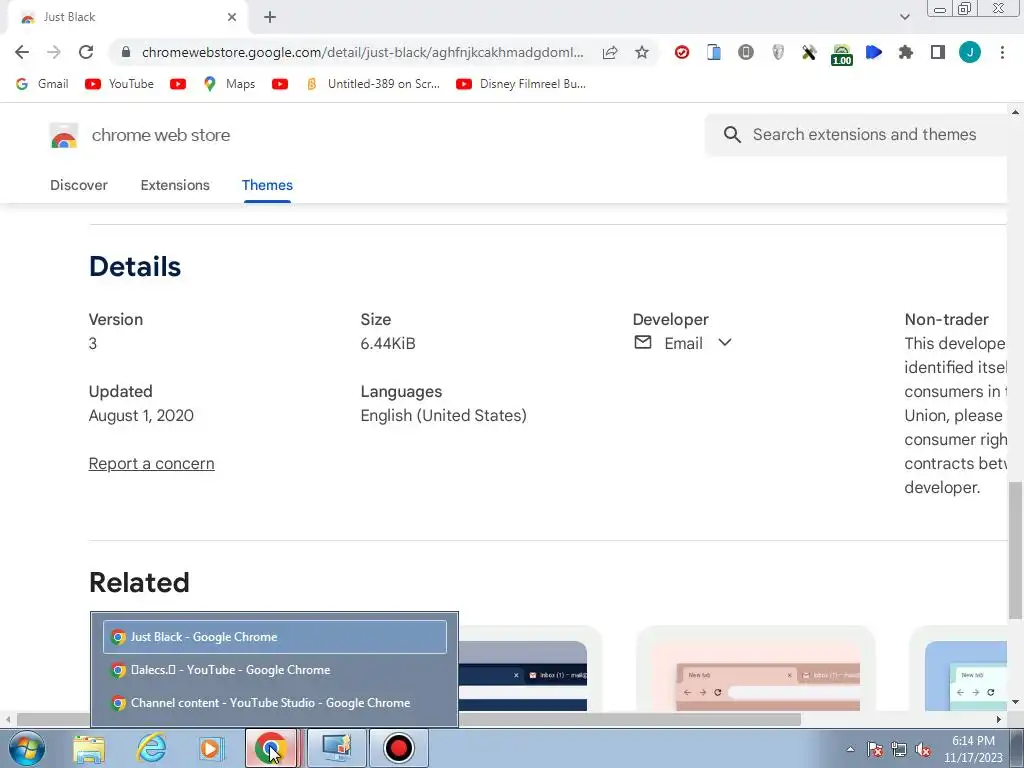The image size is (1024, 768).
Task: Click the share page icon in address bar
Action: coord(610,52)
